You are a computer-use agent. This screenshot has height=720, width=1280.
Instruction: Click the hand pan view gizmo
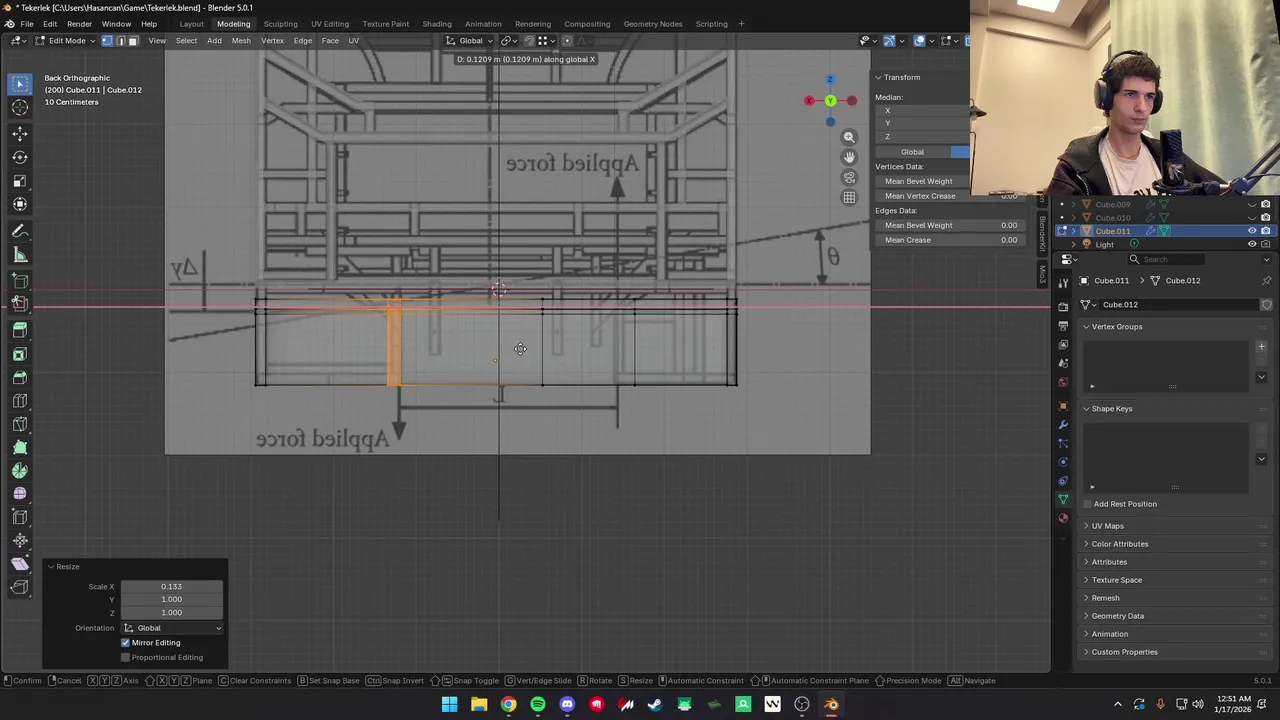pos(849,157)
